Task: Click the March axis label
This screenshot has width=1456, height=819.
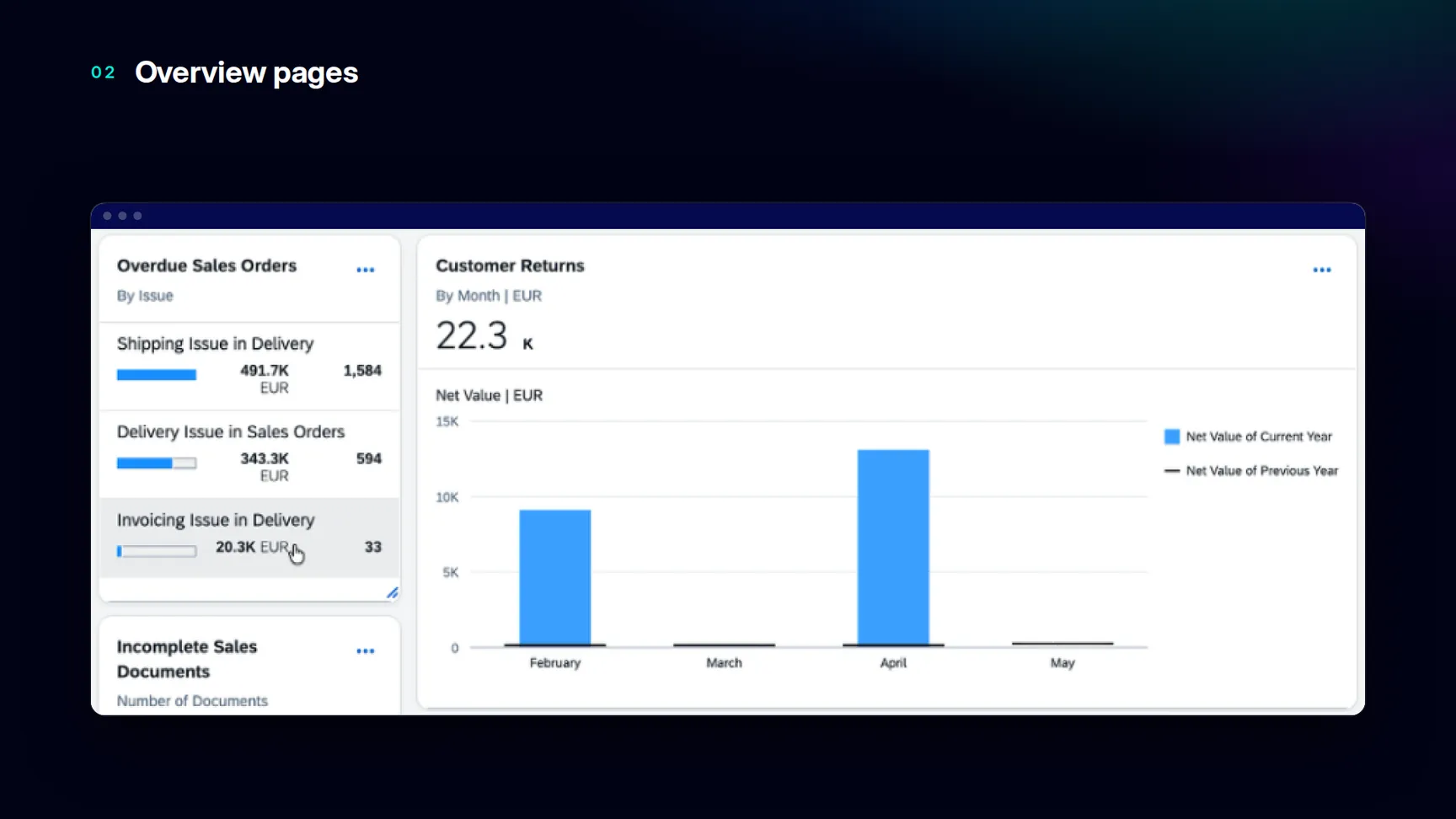Action: pyautogui.click(x=724, y=663)
